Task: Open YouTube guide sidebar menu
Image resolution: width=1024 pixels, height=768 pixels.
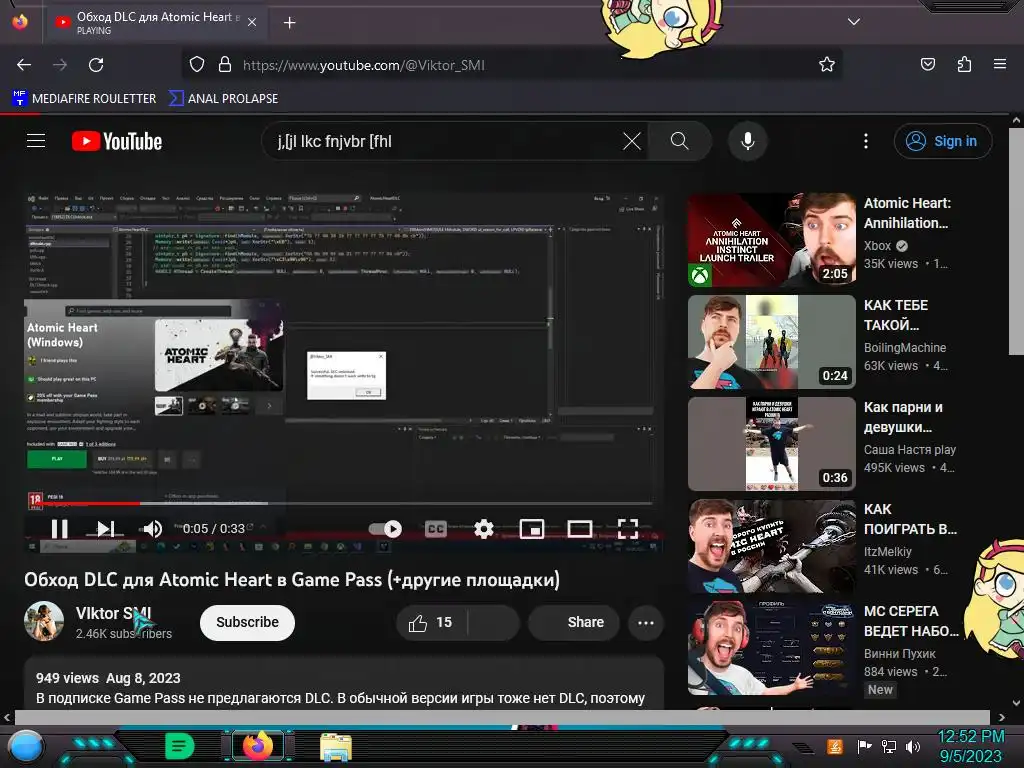Action: coord(36,141)
